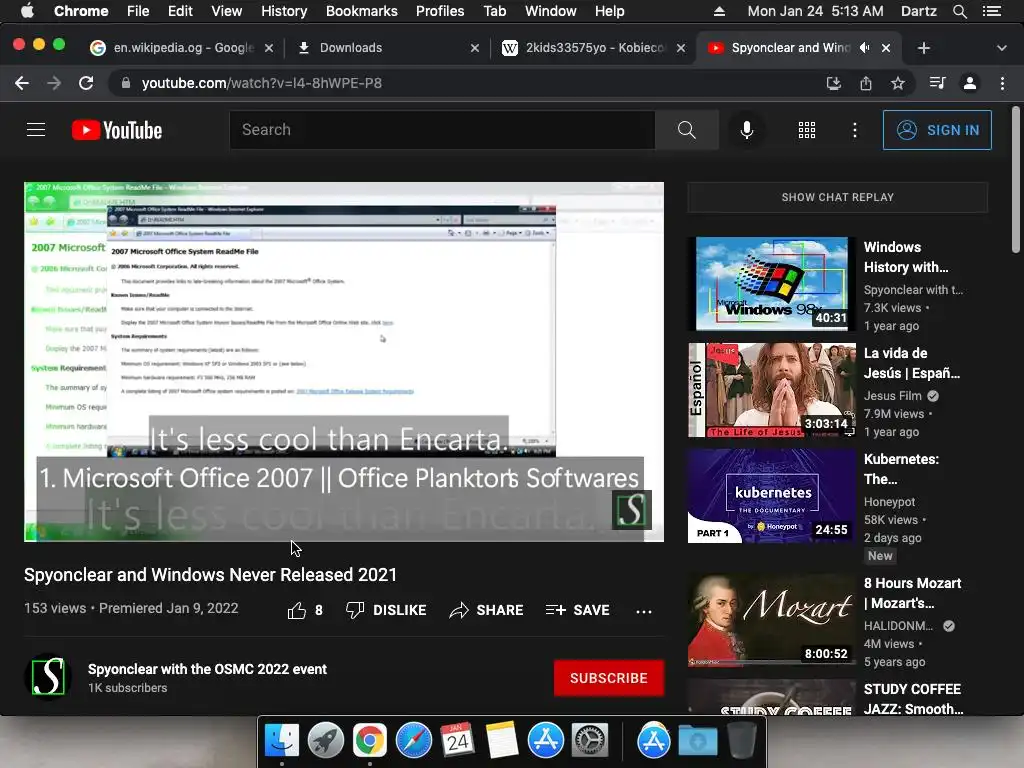Viewport: 1024px width, 768px height.
Task: Open YouTube settings three-dot menu
Action: (854, 130)
